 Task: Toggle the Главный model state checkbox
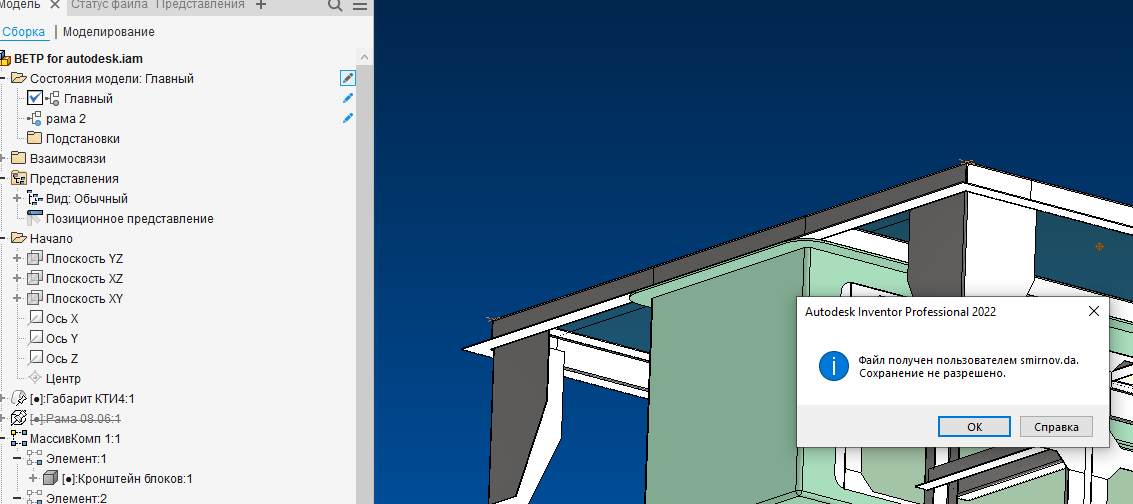[35, 98]
